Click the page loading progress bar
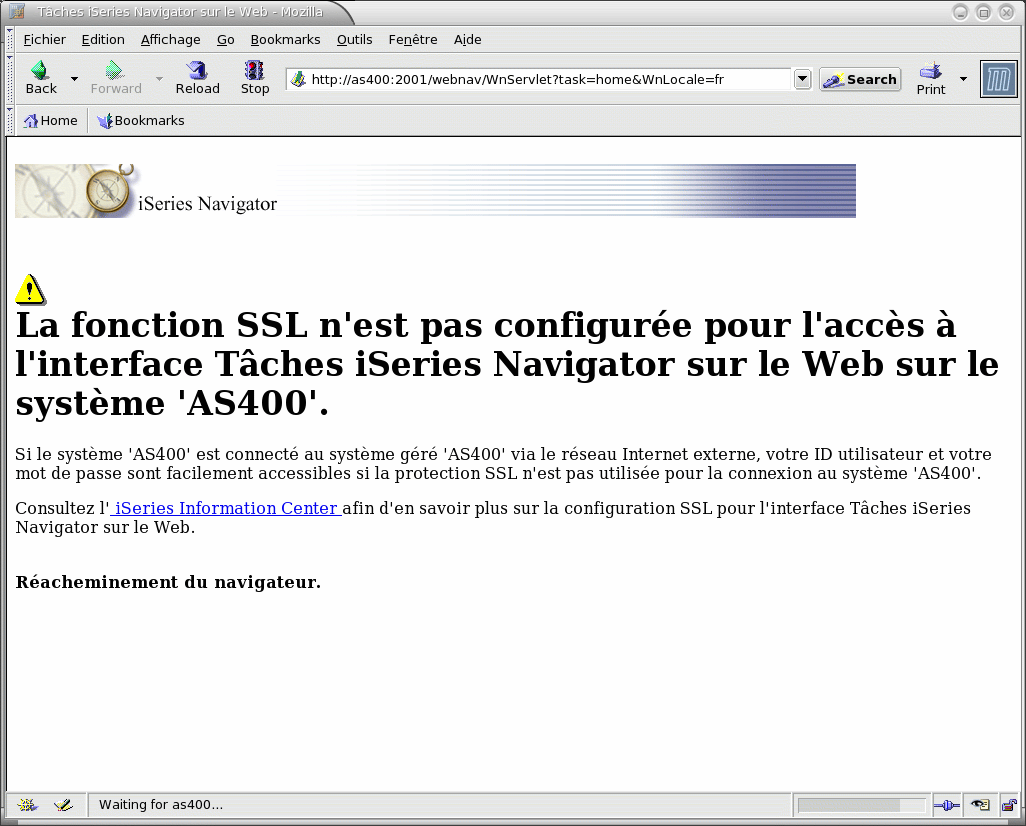 [x=861, y=805]
